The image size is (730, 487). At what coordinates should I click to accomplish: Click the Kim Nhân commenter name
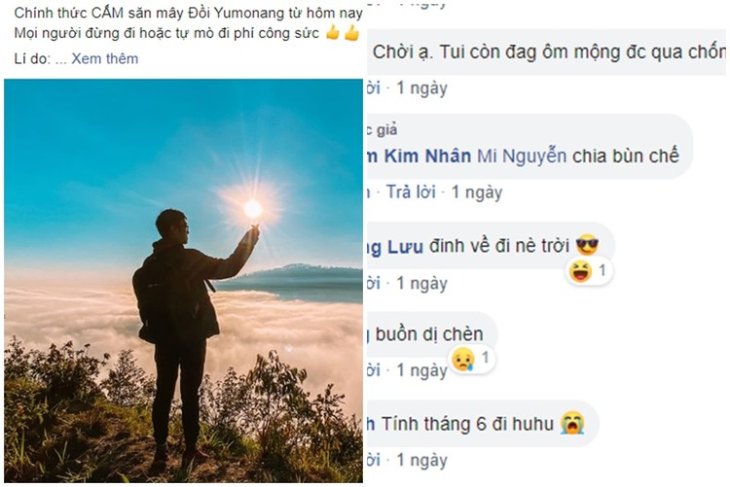419,156
